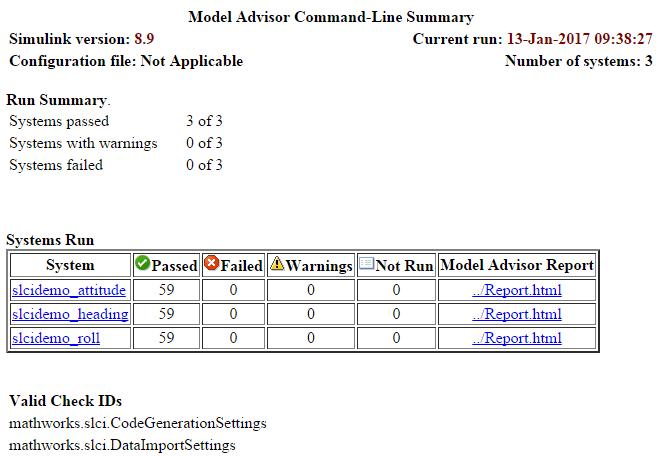Screen dimensions: 659x456
Task: Open the slcidemo_attitude system link
Action: coord(69,290)
